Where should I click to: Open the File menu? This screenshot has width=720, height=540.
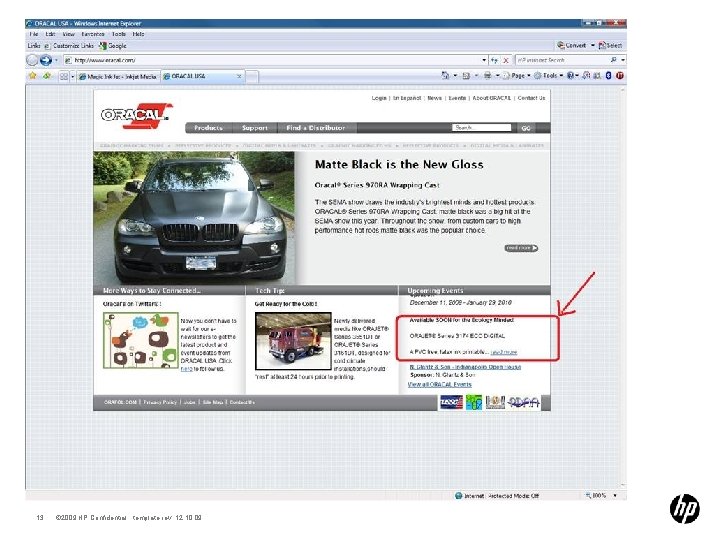coord(34,34)
